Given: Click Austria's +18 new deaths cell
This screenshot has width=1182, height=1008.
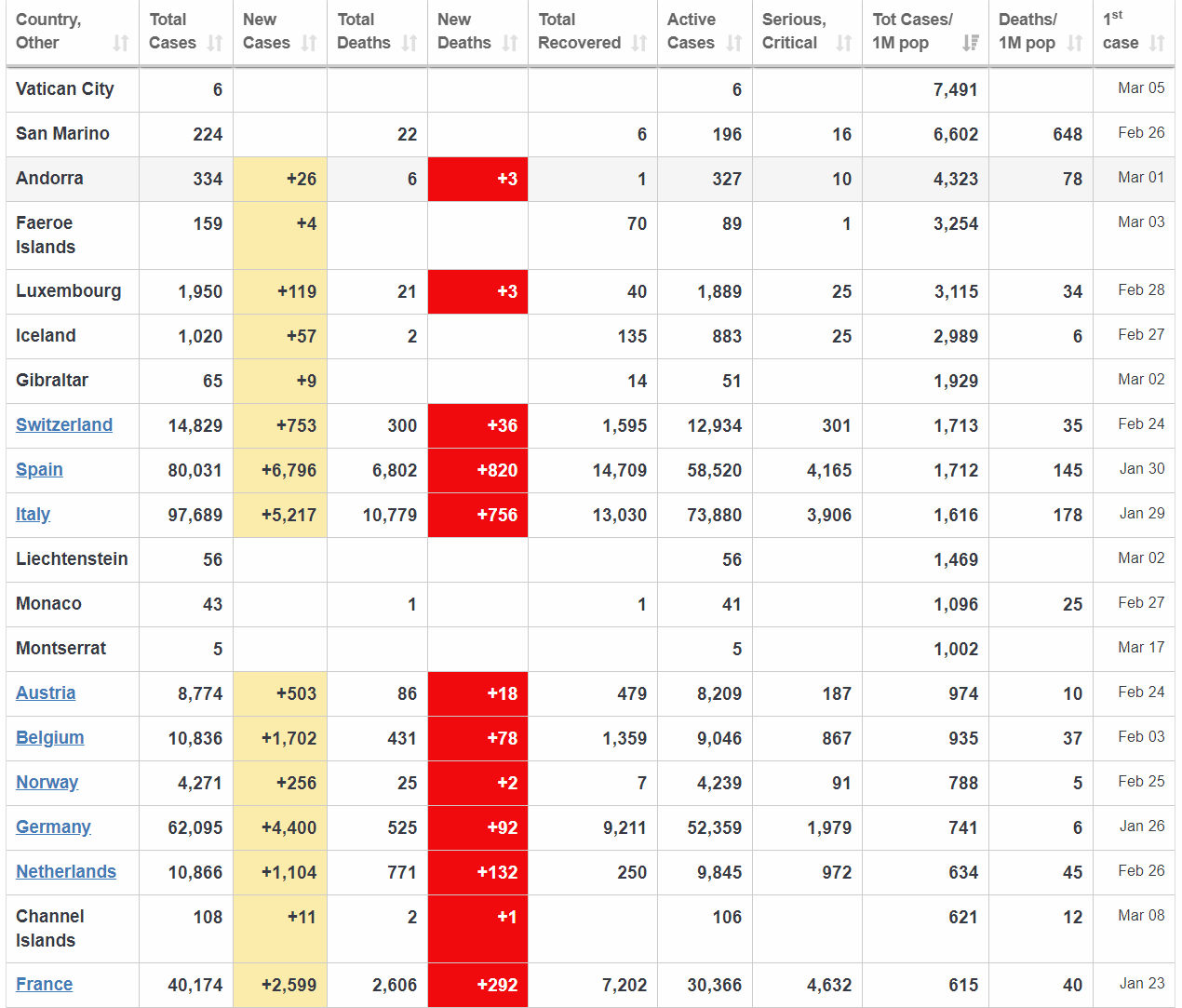Looking at the screenshot, I should (x=477, y=693).
